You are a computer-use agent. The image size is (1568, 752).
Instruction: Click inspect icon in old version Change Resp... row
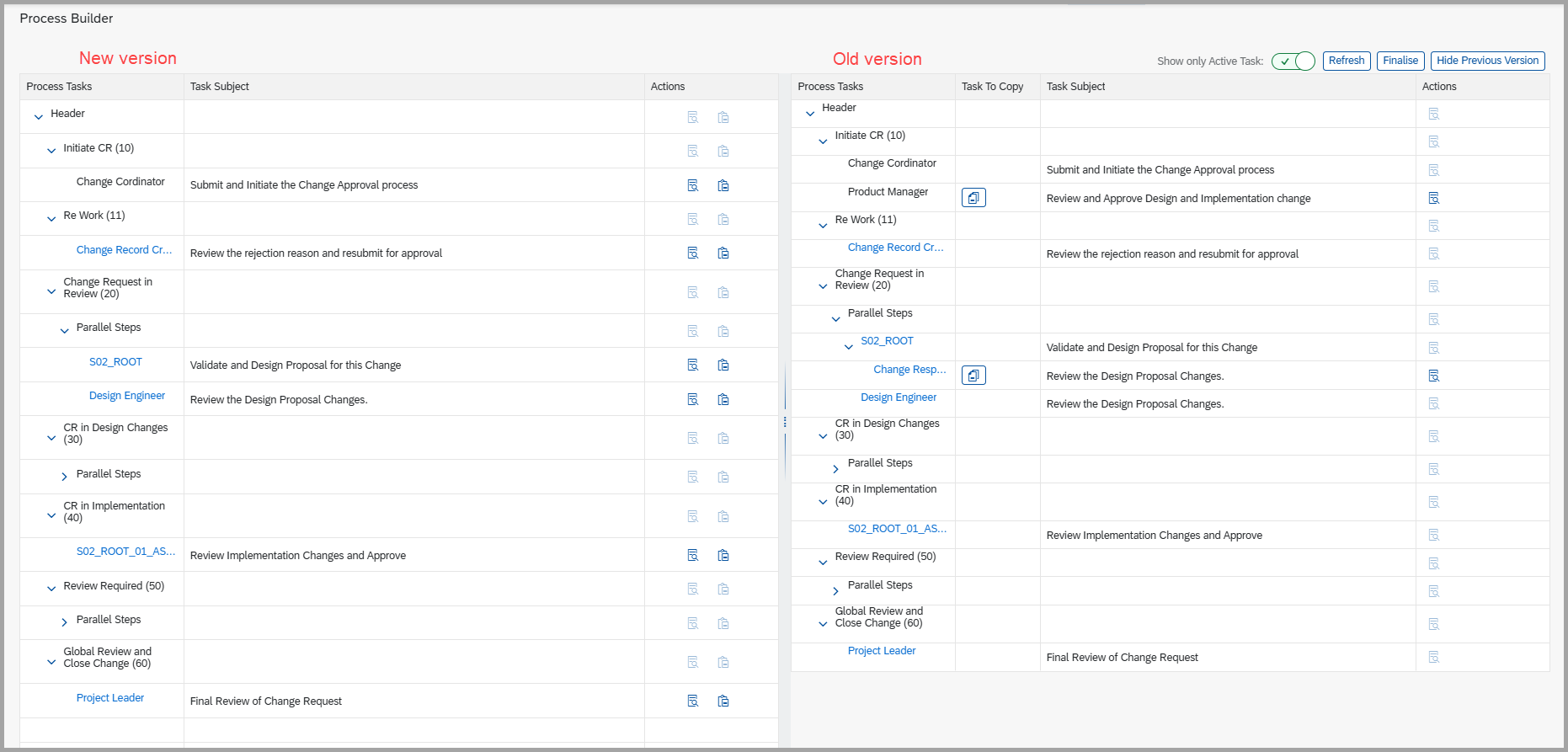click(x=1433, y=376)
